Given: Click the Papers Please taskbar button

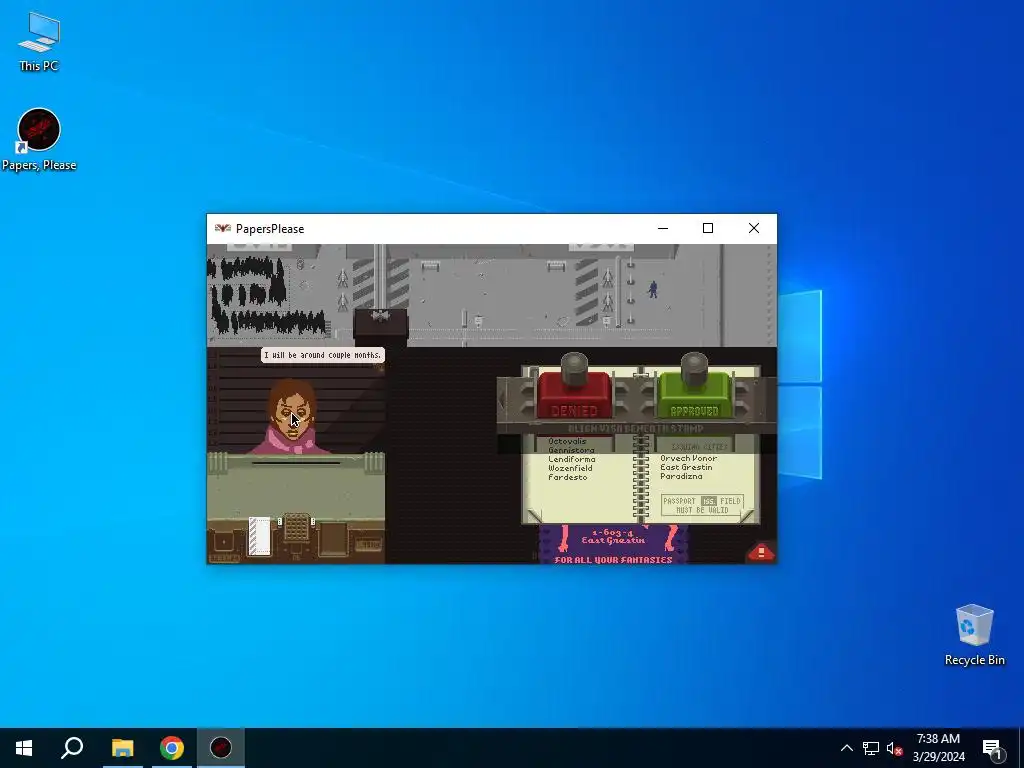Looking at the screenshot, I should coord(221,748).
